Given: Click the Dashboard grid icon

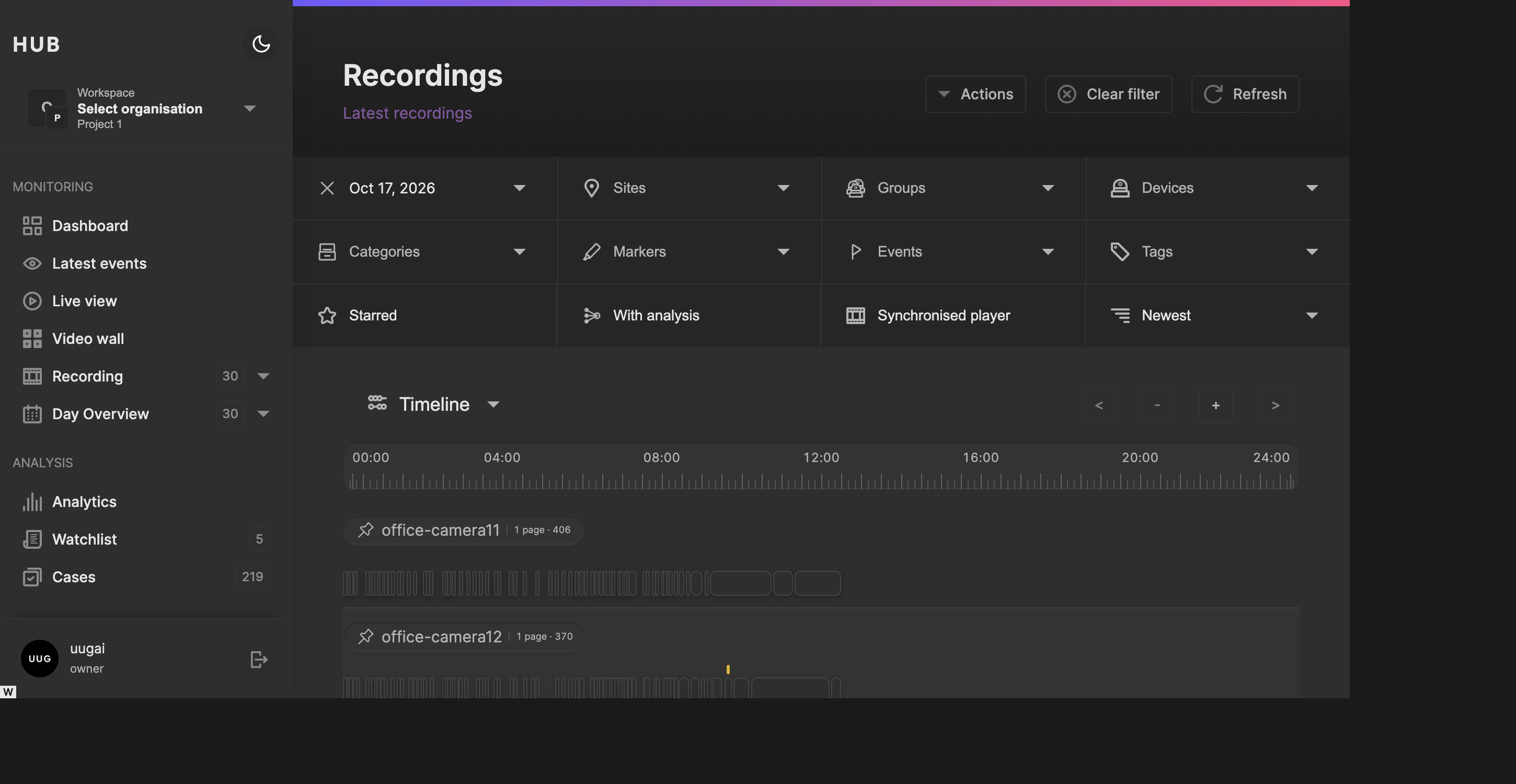Looking at the screenshot, I should [32, 225].
